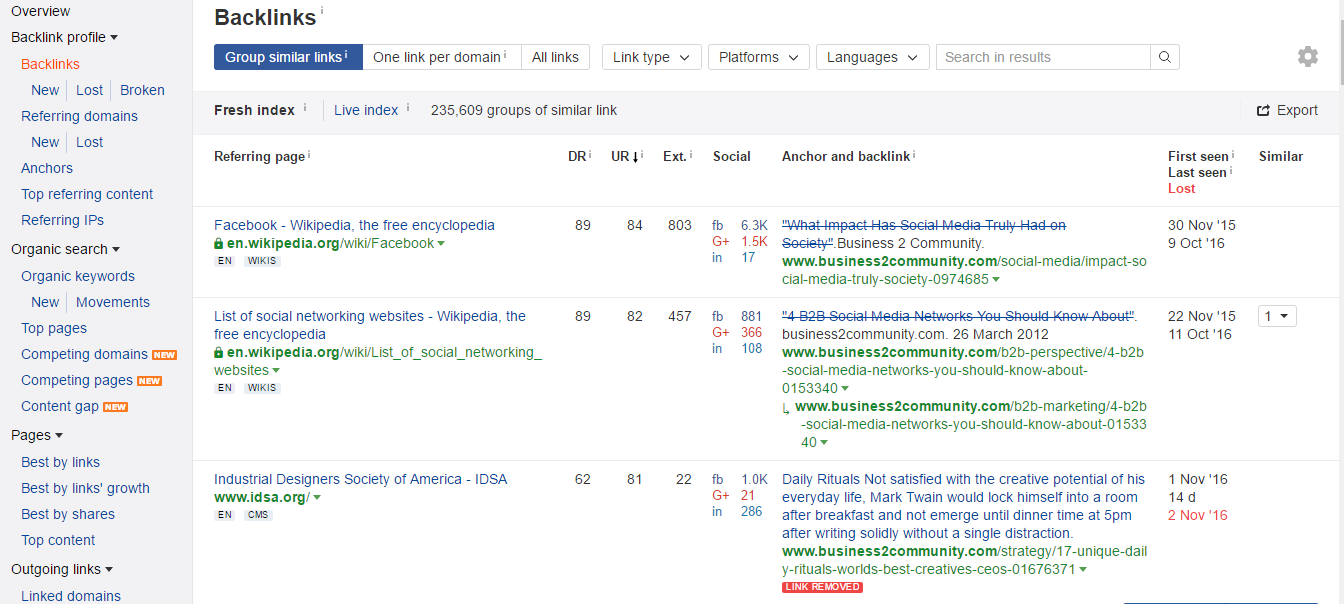Click the WIKIS tag in Facebook Wikipedia row
The width and height of the screenshot is (1344, 604).
[262, 261]
